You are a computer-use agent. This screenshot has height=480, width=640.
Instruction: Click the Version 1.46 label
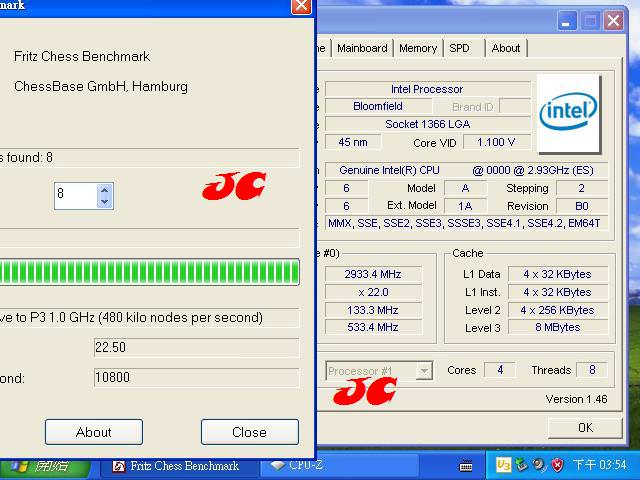(576, 399)
